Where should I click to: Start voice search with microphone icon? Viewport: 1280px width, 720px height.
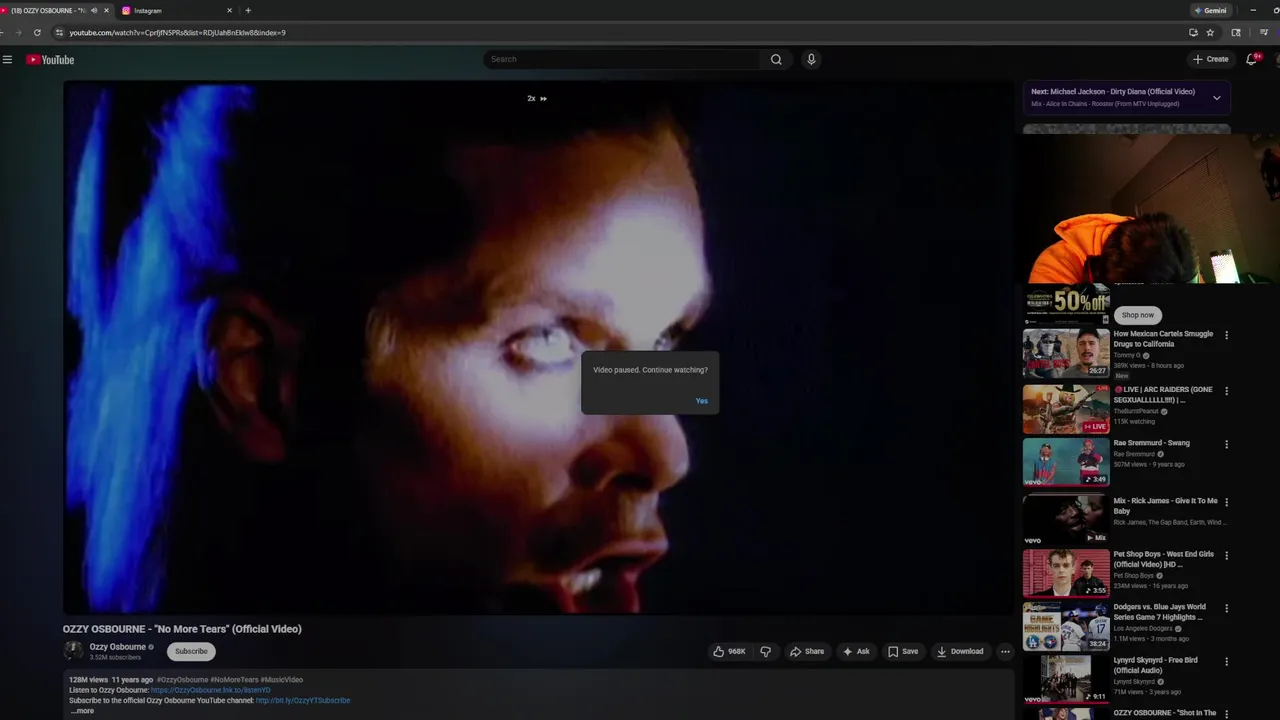coord(811,59)
